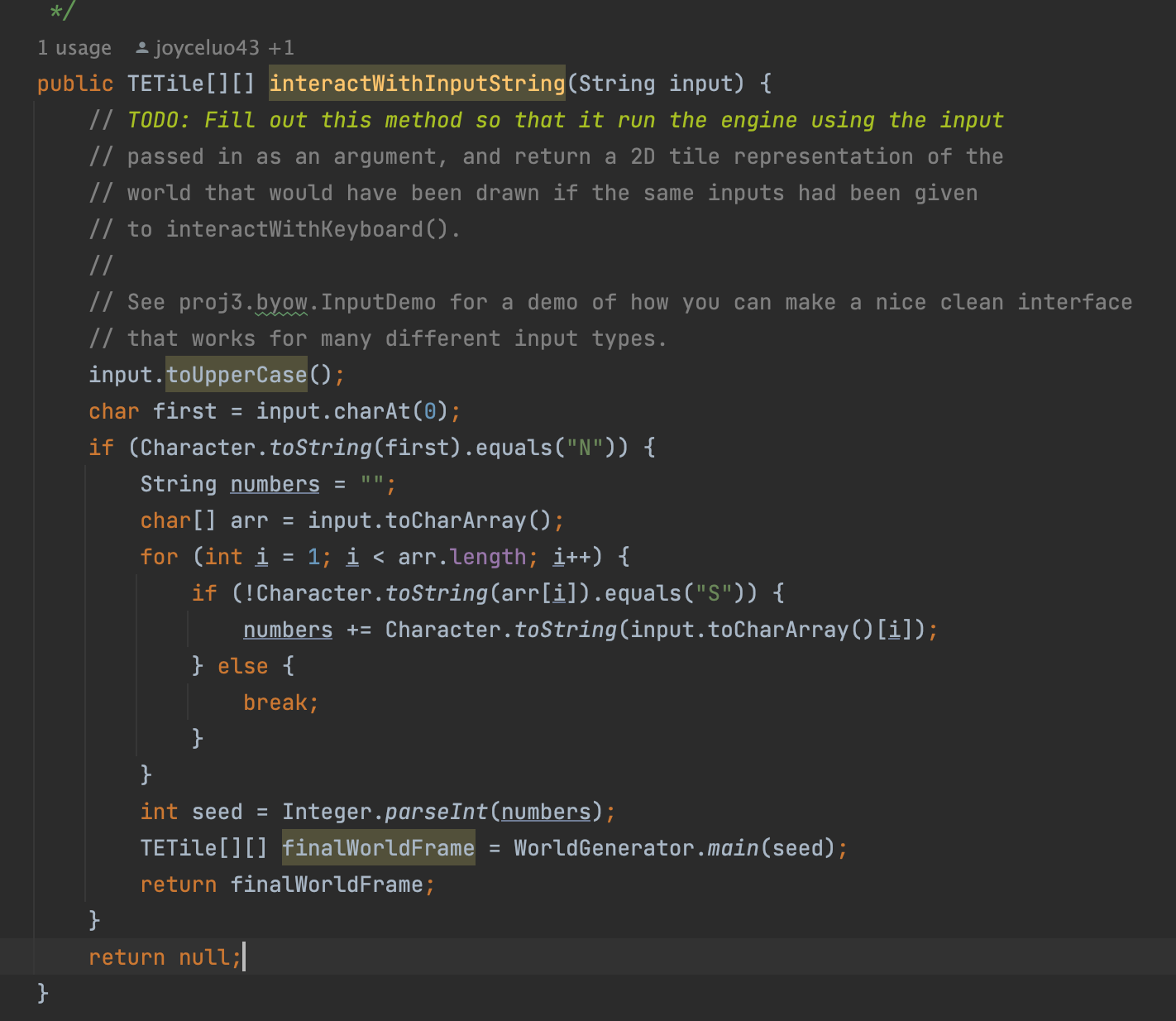Open the "1 usage" inlay hint
1176x1021 pixels.
click(x=74, y=48)
